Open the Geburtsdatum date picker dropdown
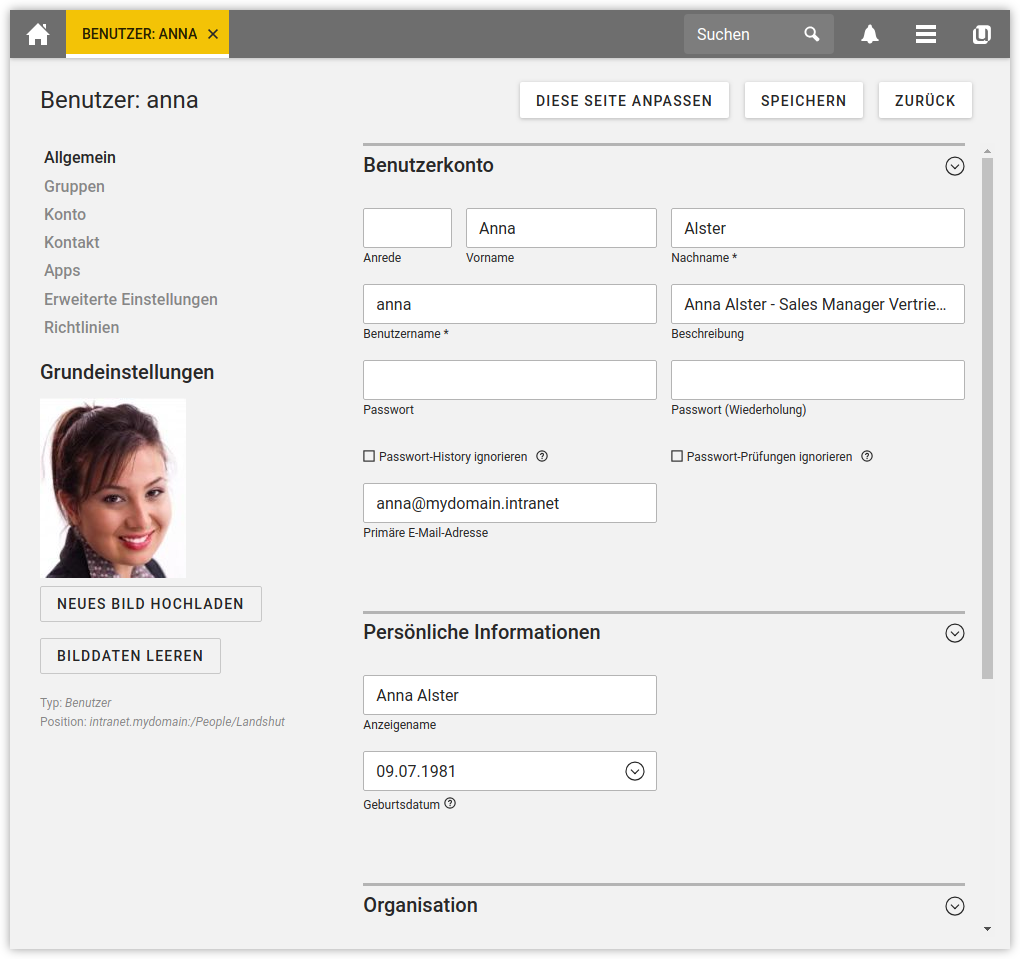Image resolution: width=1020 pixels, height=959 pixels. tap(634, 771)
